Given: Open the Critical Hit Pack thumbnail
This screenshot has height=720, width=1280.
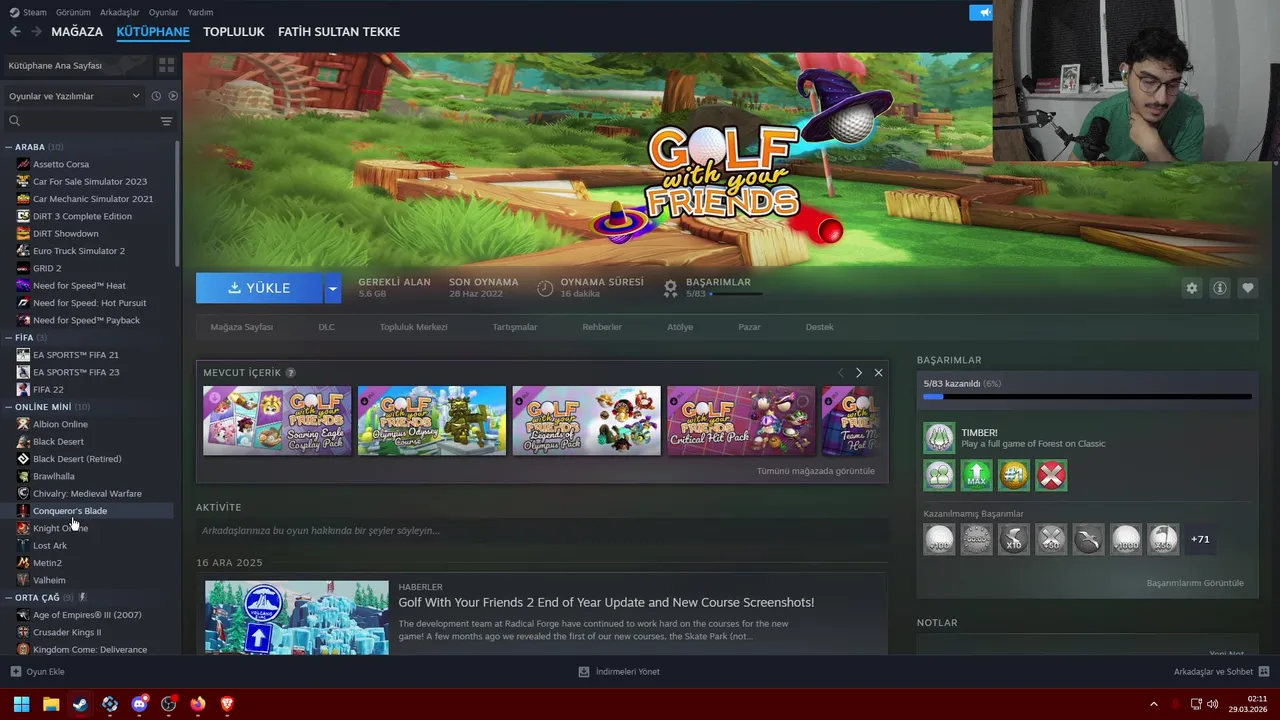Looking at the screenshot, I should (x=741, y=421).
